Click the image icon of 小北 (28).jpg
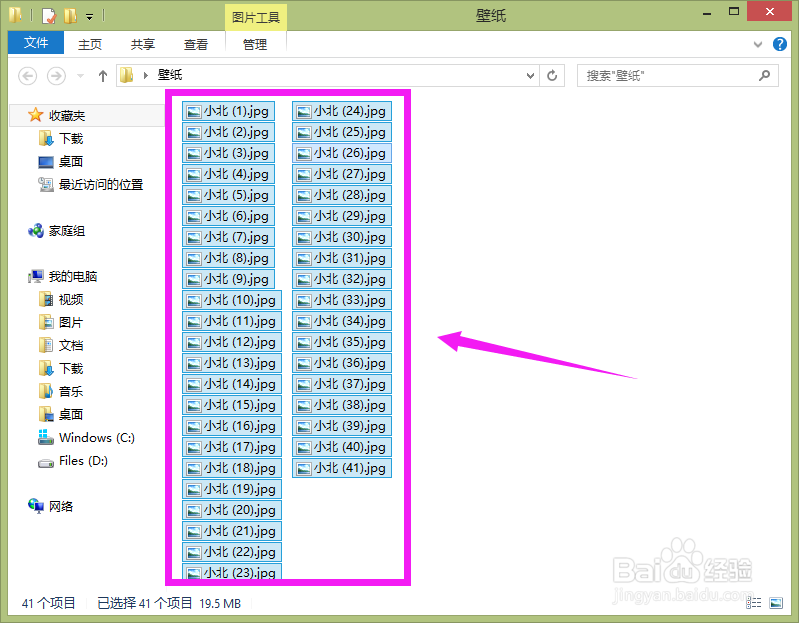The height and width of the screenshot is (623, 799). click(304, 196)
